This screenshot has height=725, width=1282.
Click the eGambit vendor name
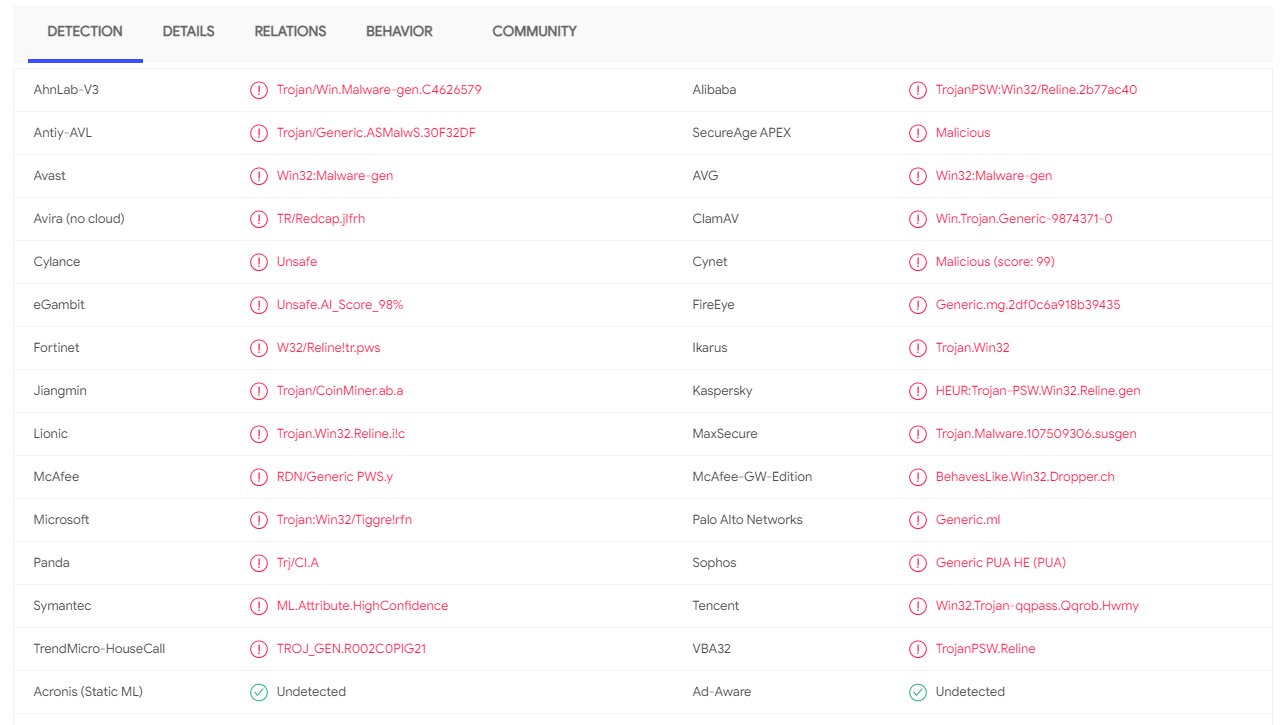59,305
